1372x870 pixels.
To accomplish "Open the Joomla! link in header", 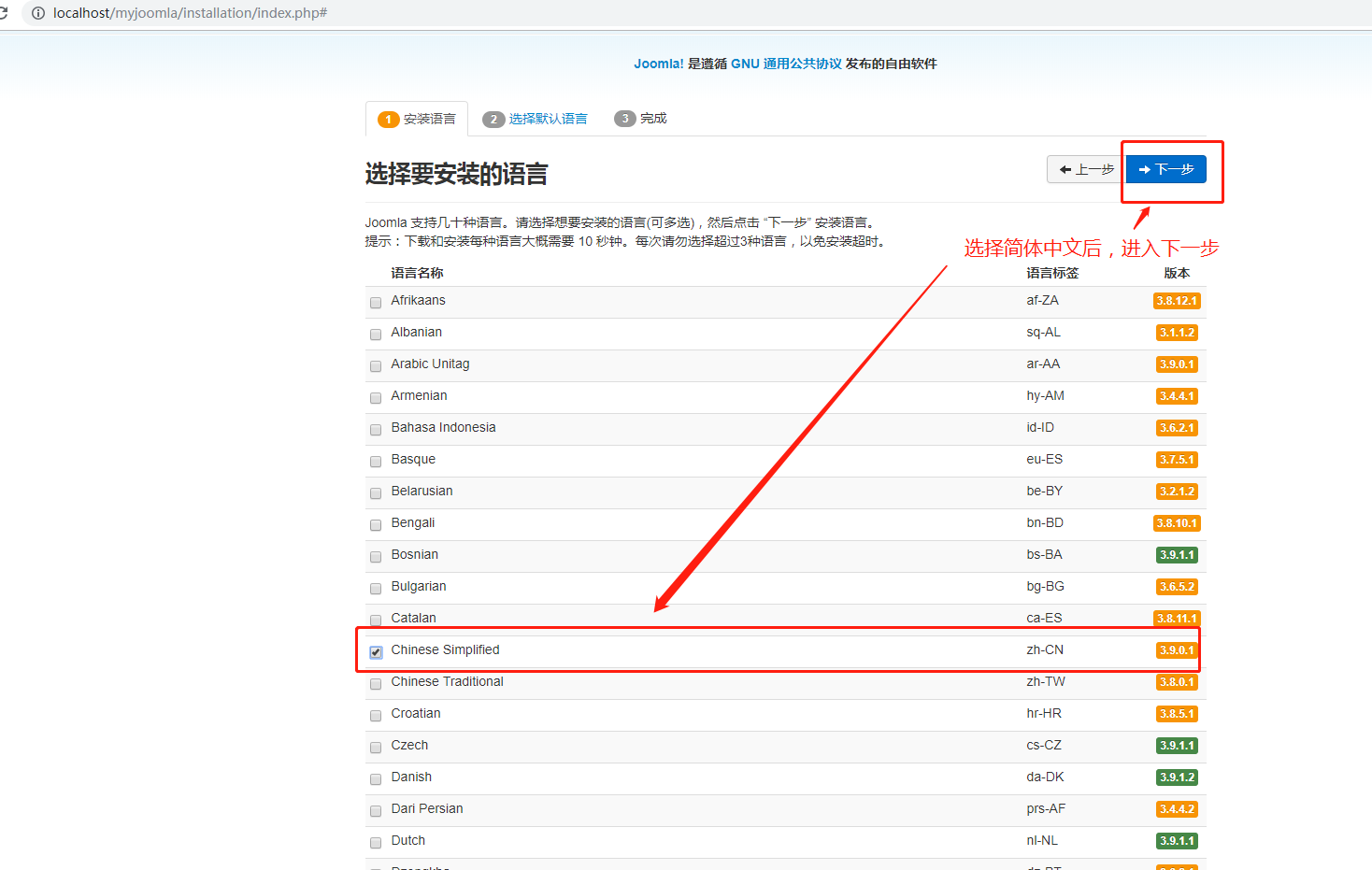I will point(659,64).
